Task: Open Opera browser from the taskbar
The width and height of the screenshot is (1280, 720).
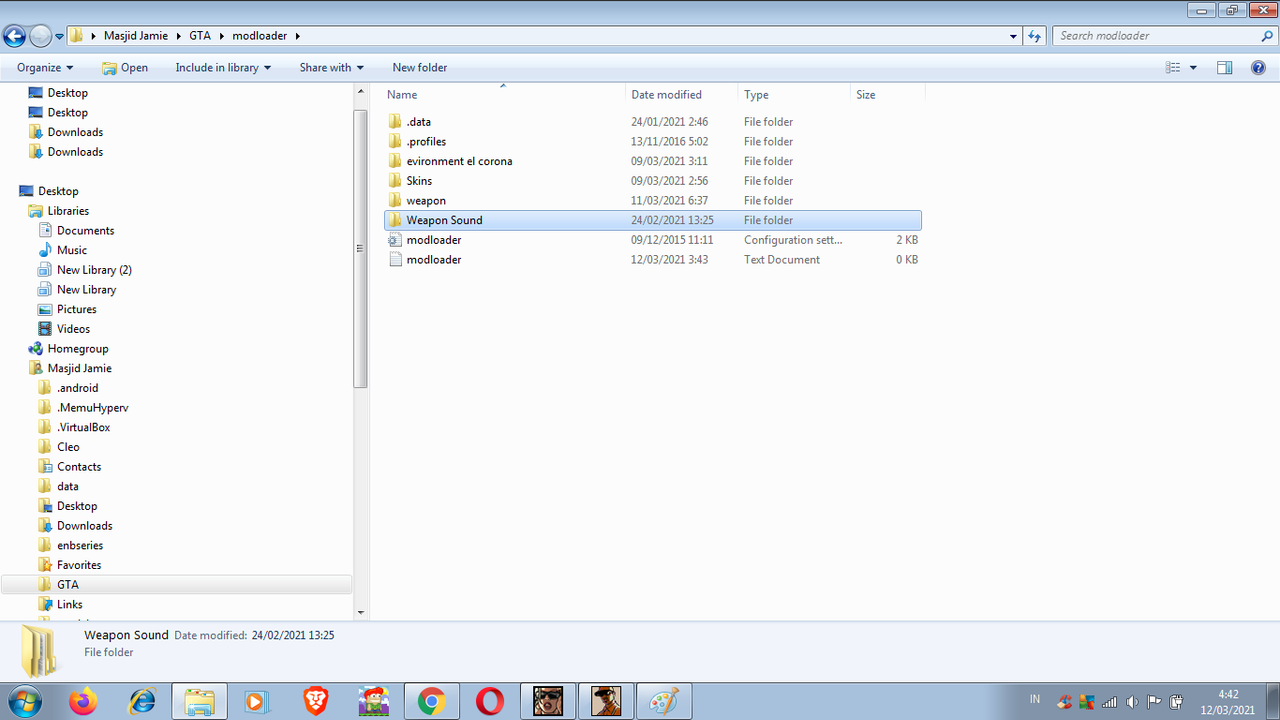Action: [x=490, y=701]
